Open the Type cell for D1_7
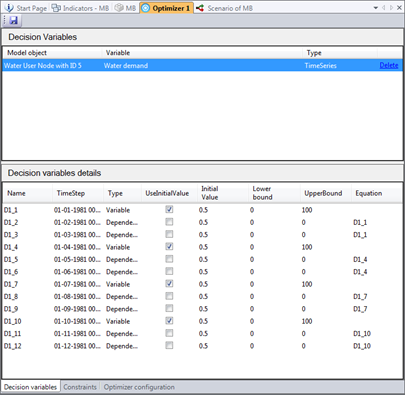 click(122, 284)
